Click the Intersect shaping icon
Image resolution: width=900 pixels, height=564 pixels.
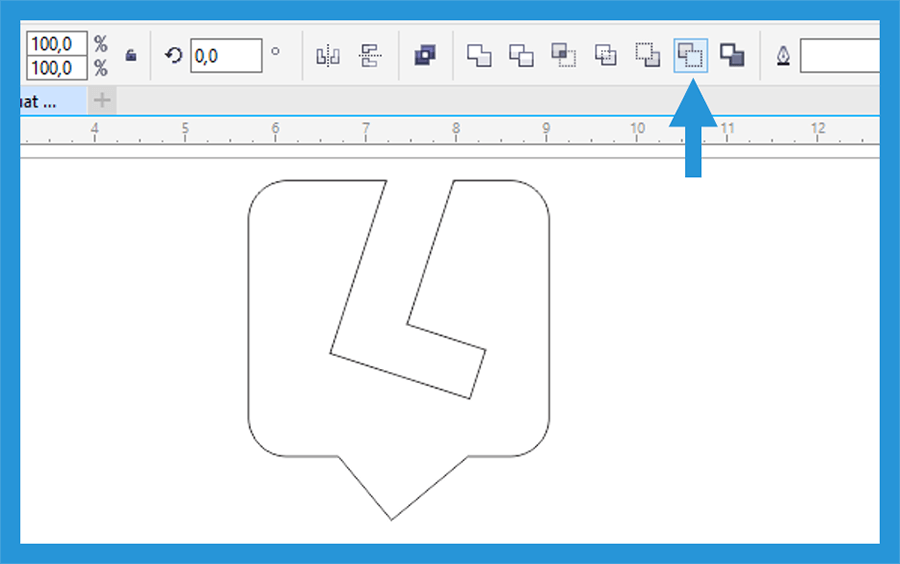point(564,55)
